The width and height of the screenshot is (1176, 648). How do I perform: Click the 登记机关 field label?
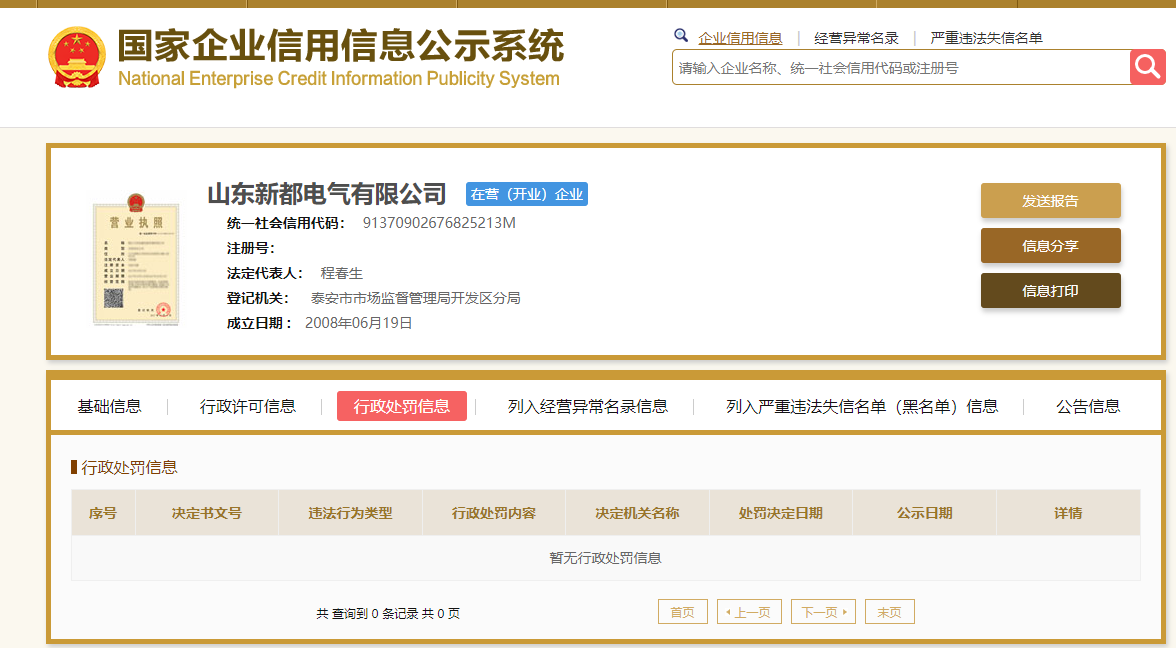pyautogui.click(x=258, y=298)
